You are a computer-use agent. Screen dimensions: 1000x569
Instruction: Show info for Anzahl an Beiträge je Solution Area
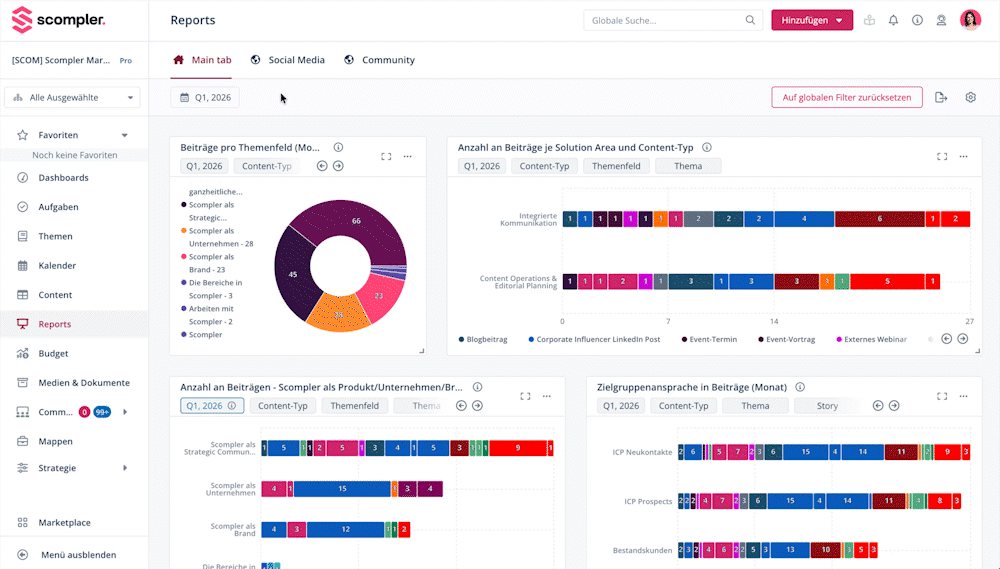click(707, 147)
